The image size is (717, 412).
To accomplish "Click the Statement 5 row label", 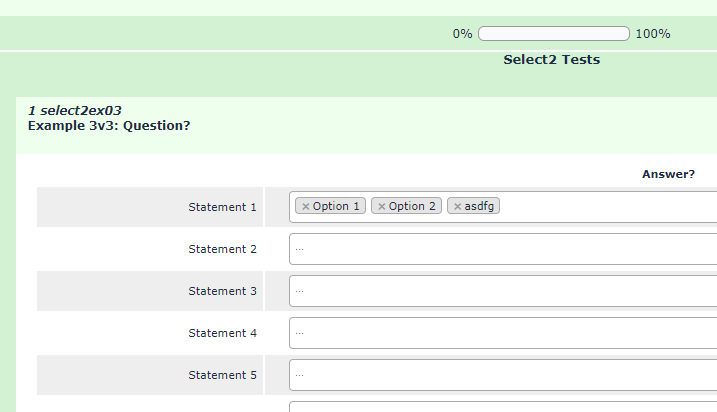I will [222, 375].
